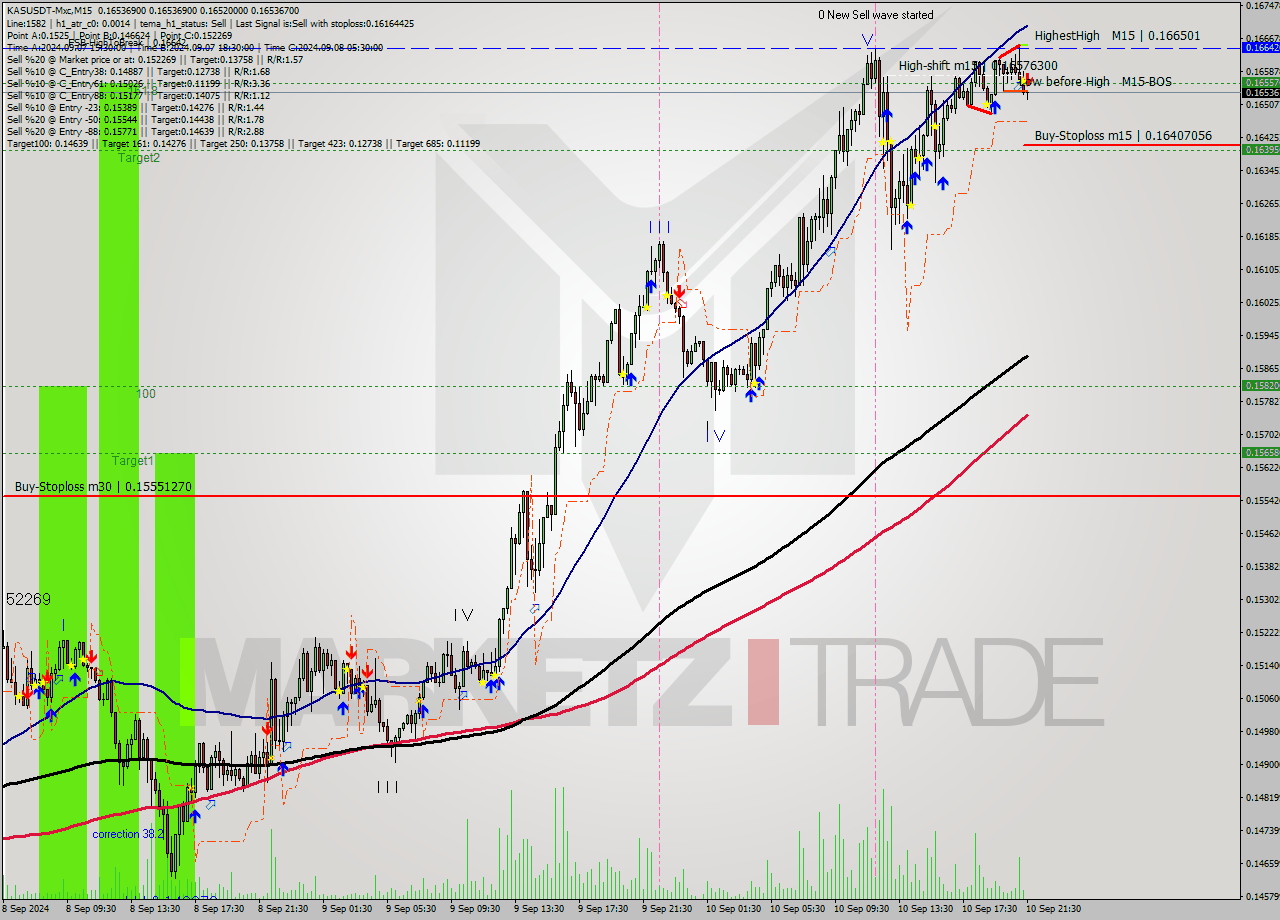
Task: Click the '10 Sep 05:30' time axis label
Action: pyautogui.click(x=797, y=909)
